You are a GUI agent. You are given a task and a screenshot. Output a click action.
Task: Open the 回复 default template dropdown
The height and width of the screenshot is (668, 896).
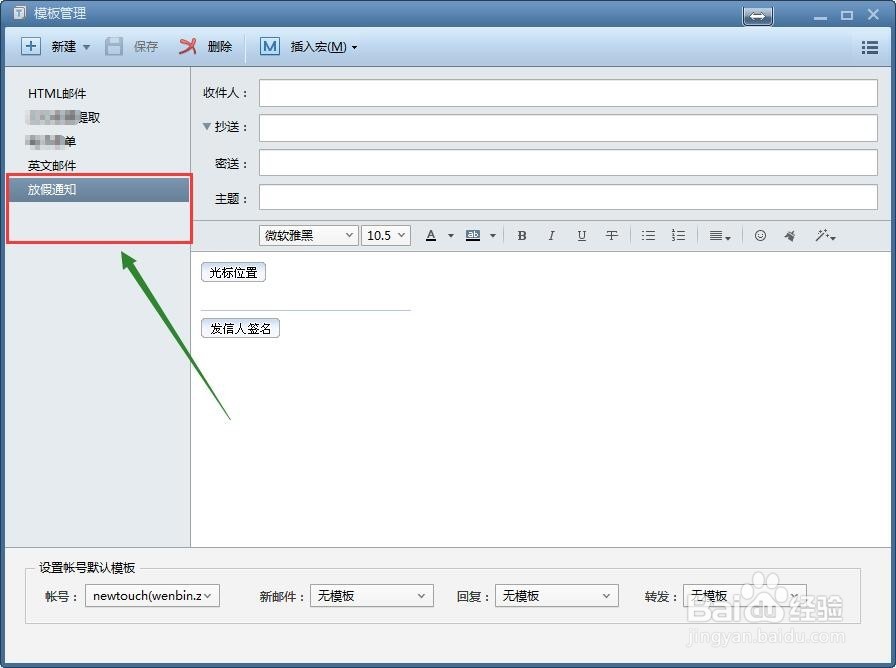point(557,595)
